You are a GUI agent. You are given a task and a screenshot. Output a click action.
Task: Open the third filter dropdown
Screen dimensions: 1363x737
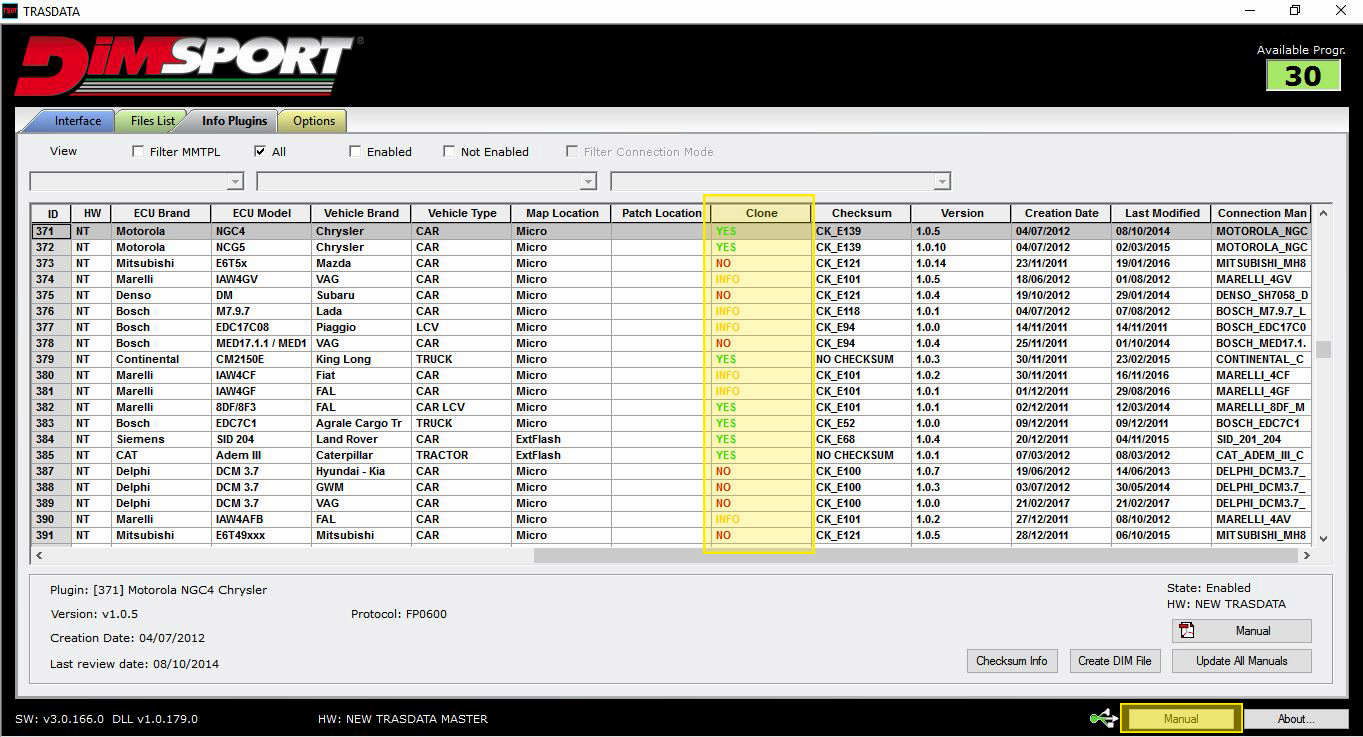(941, 182)
